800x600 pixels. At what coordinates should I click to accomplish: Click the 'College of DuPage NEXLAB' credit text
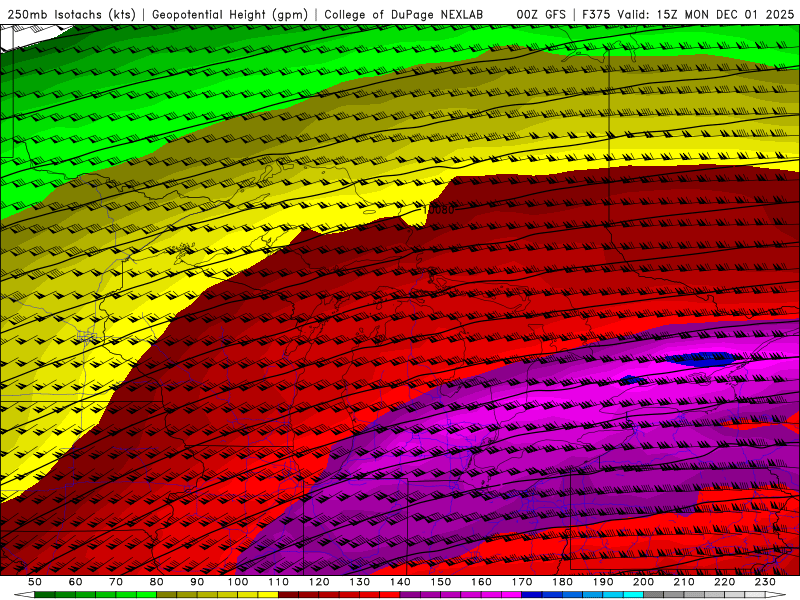404,14
